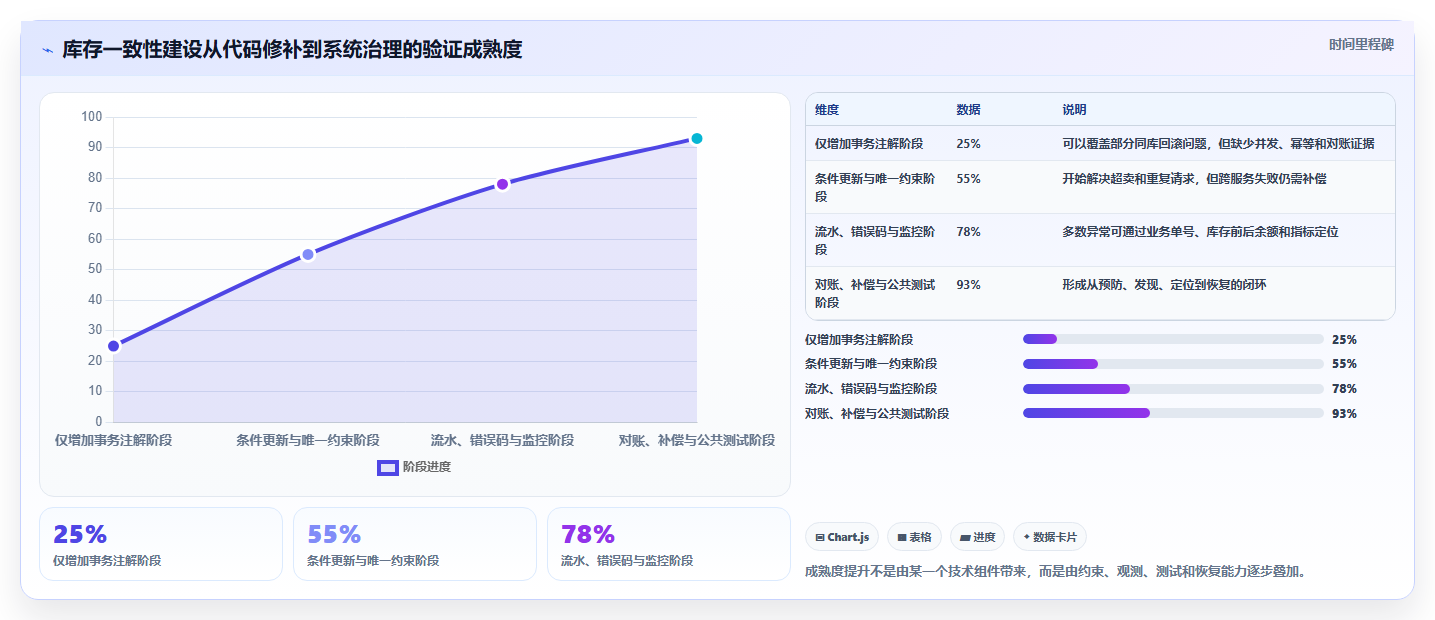Click table cell 流水、错误码与监控阶段
Screen dimensions: 1435x620
point(875,240)
